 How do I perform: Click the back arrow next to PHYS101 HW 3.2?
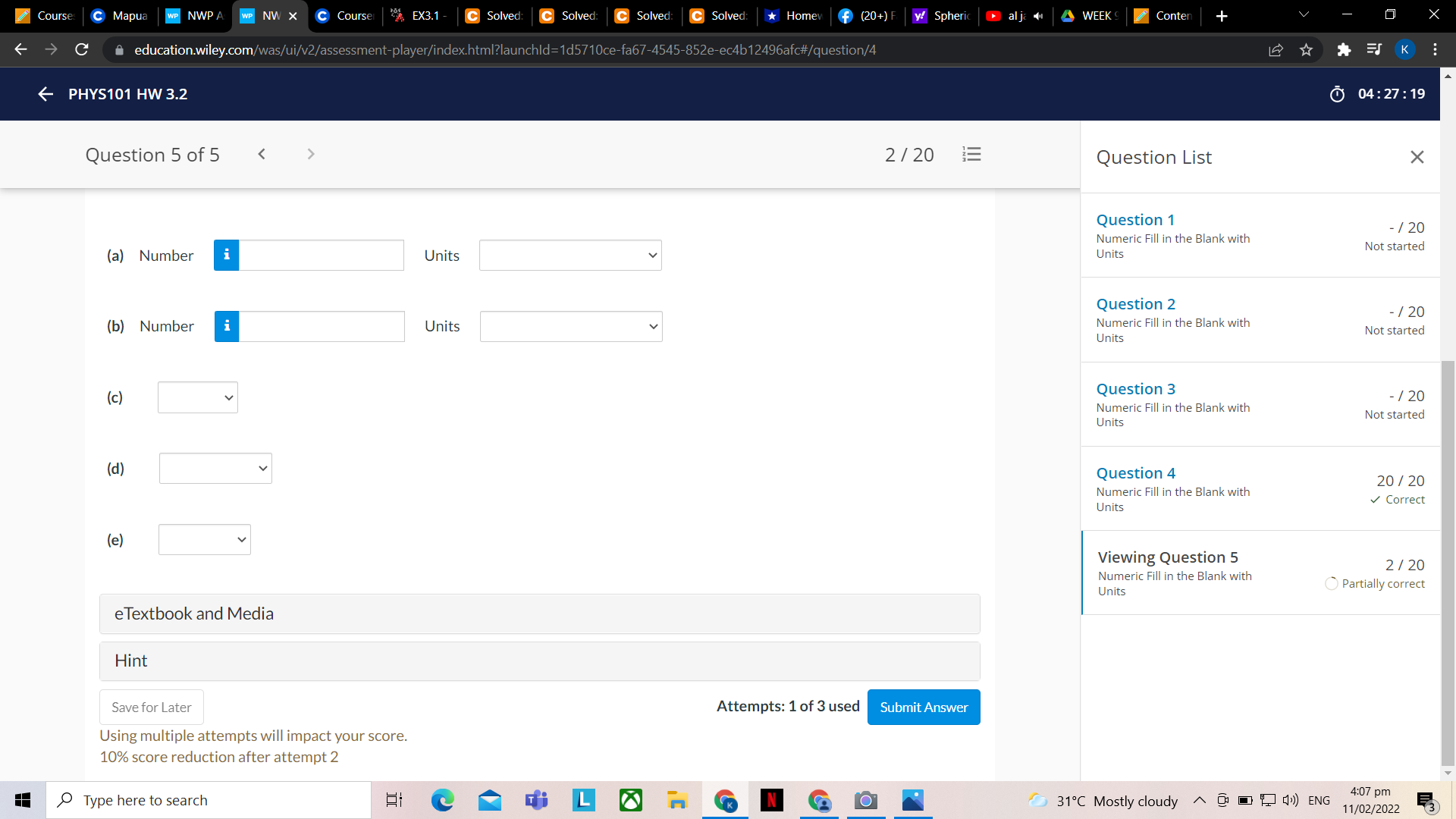click(x=45, y=94)
